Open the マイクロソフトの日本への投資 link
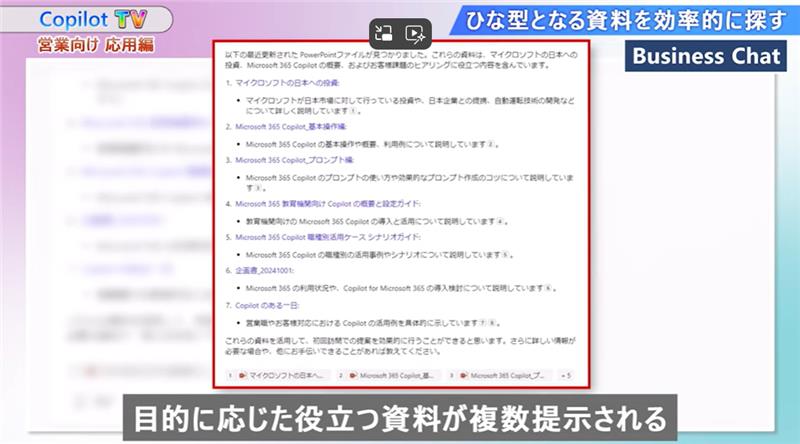 [x=287, y=83]
